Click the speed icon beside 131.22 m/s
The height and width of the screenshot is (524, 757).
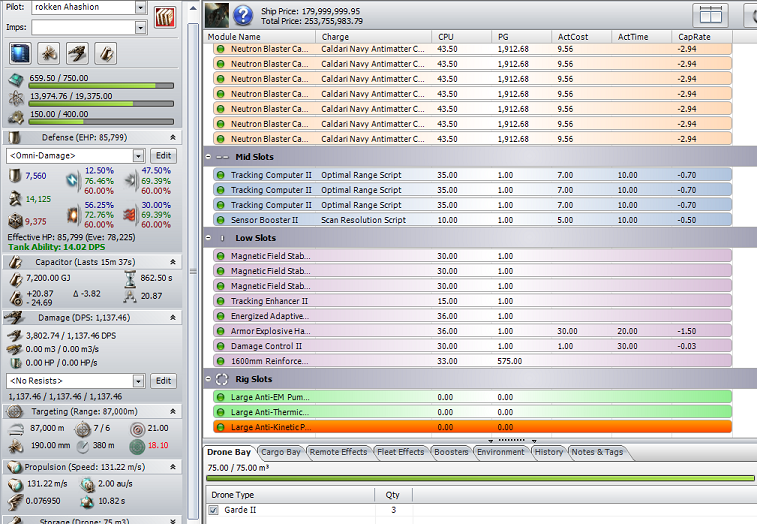click(x=15, y=484)
